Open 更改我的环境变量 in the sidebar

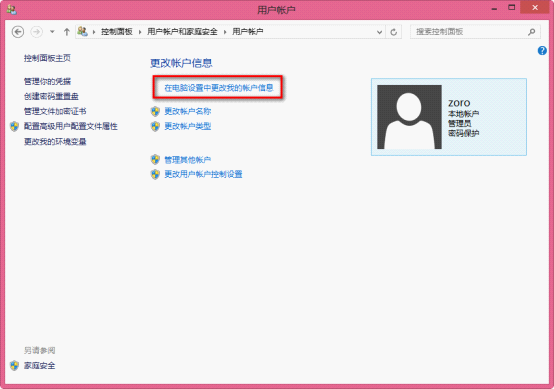[x=55, y=142]
